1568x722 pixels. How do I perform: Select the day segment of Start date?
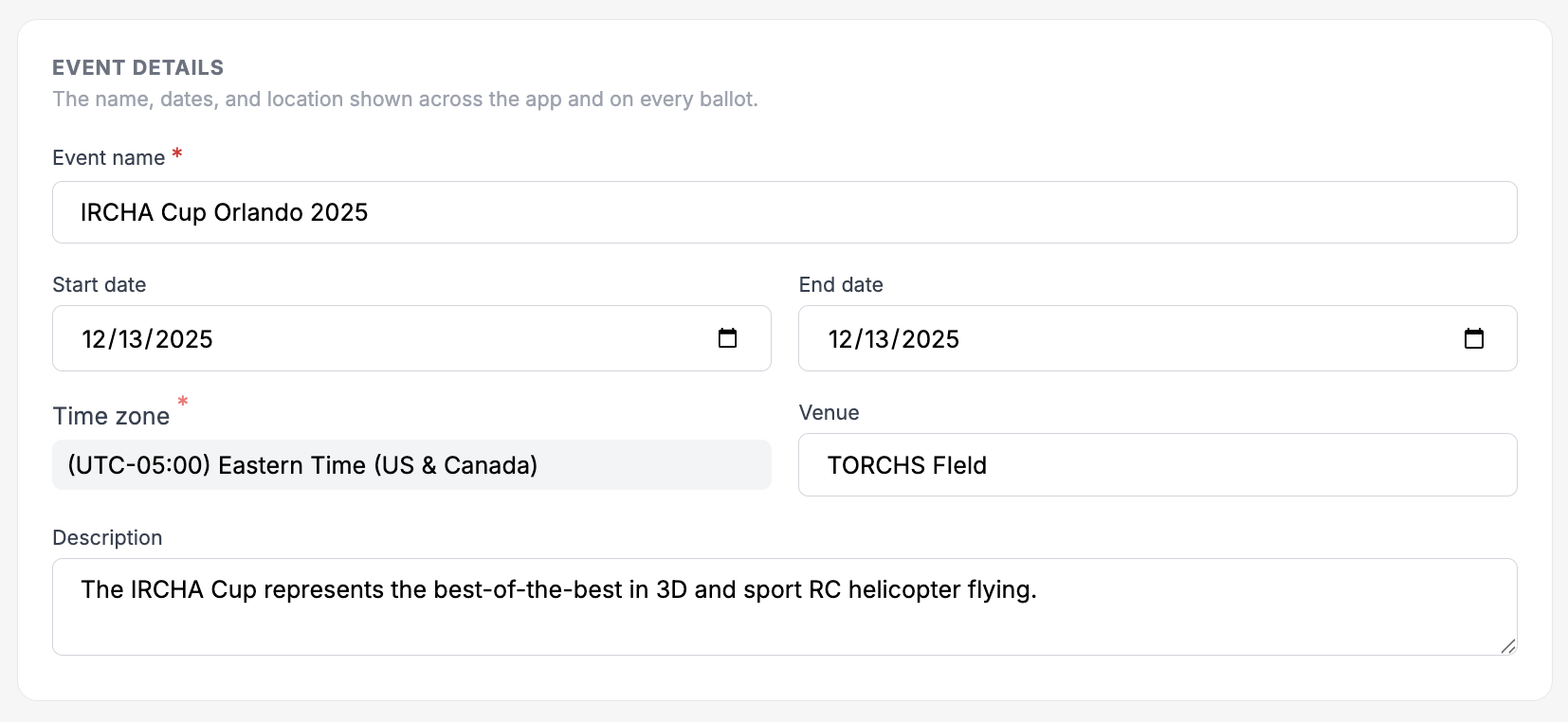131,339
